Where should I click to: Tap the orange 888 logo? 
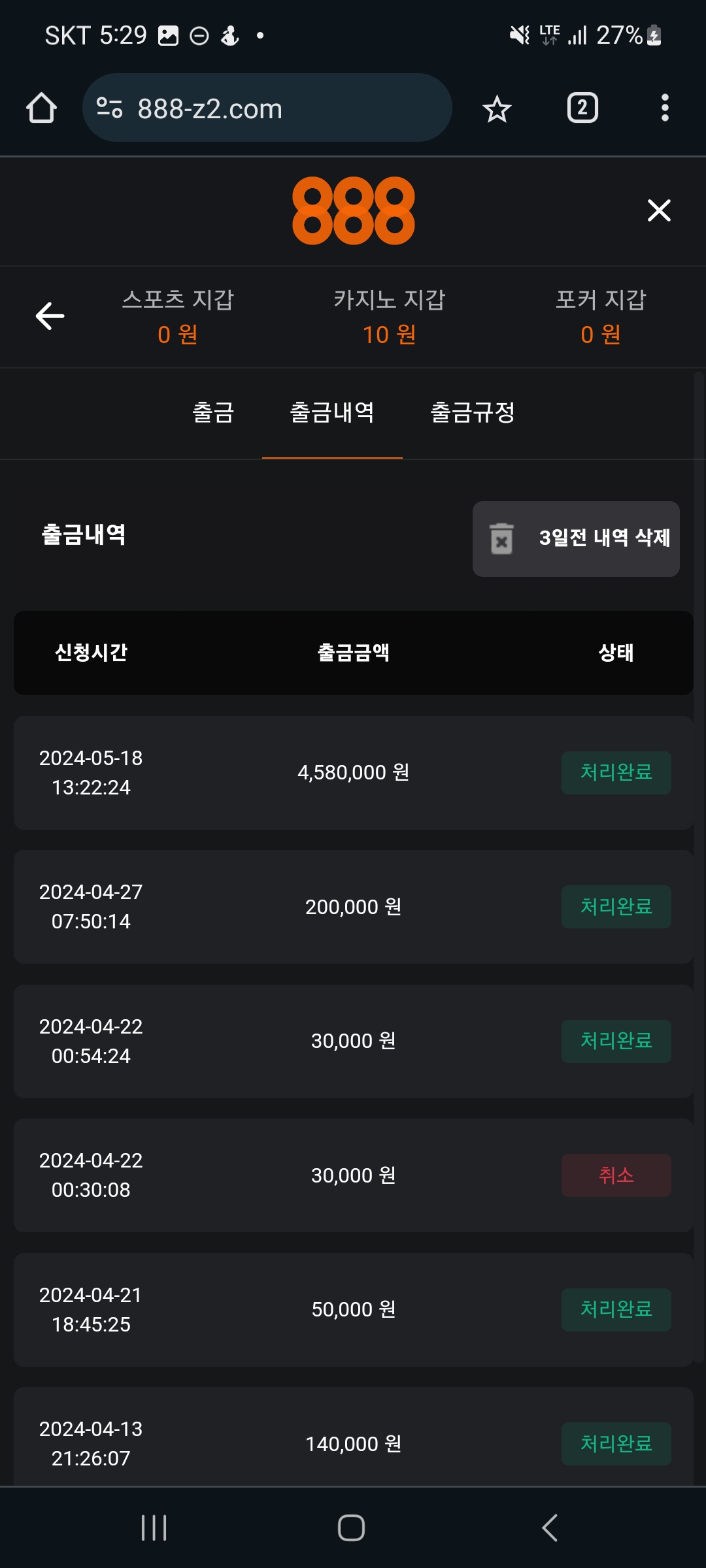[353, 210]
